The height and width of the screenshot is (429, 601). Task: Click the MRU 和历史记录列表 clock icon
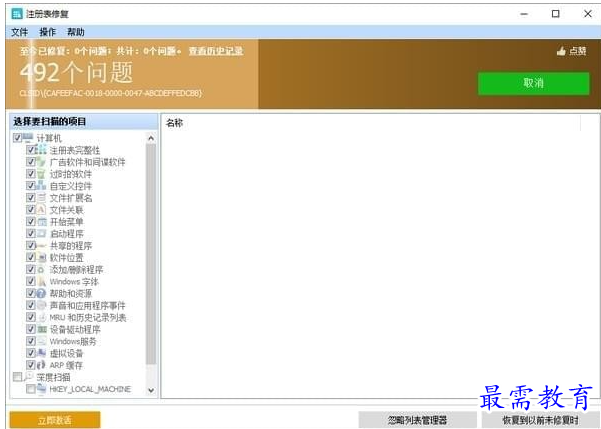coord(41,317)
